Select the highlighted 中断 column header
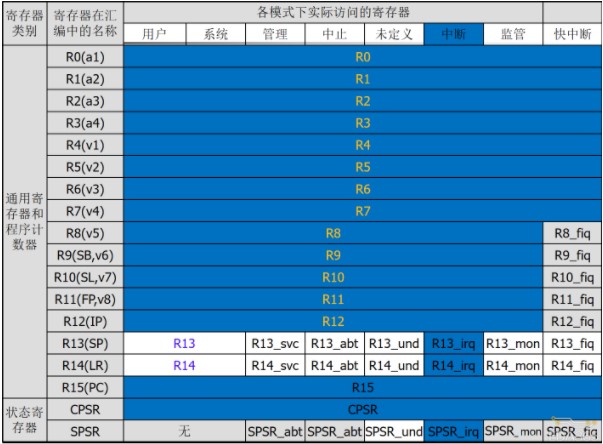 point(453,34)
